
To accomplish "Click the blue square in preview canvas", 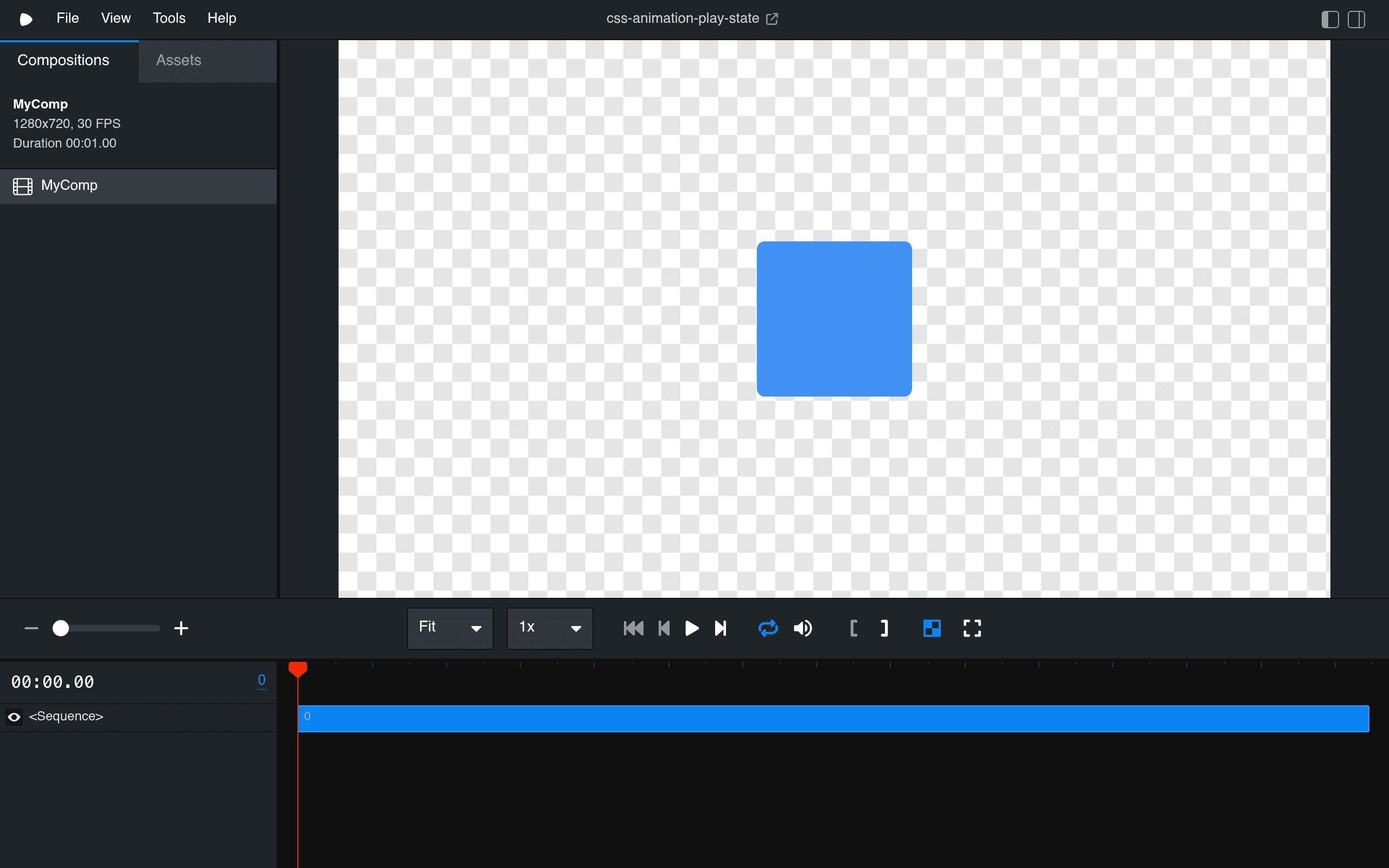I will 834,318.
